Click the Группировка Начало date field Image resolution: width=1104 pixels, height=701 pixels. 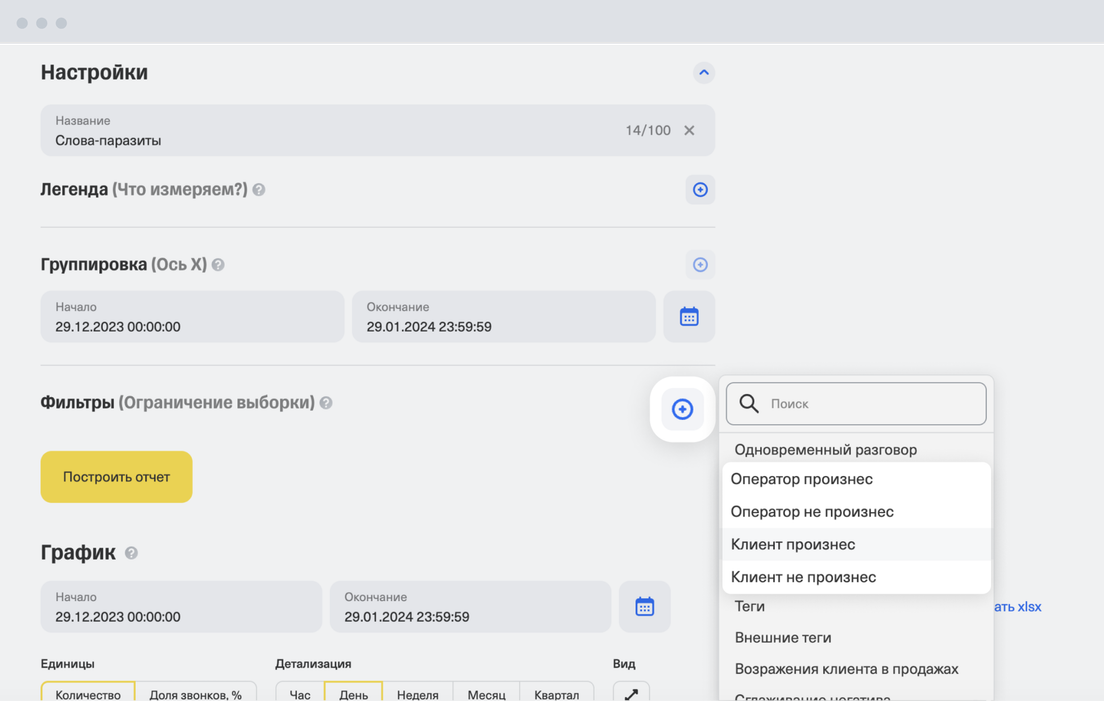click(192, 317)
